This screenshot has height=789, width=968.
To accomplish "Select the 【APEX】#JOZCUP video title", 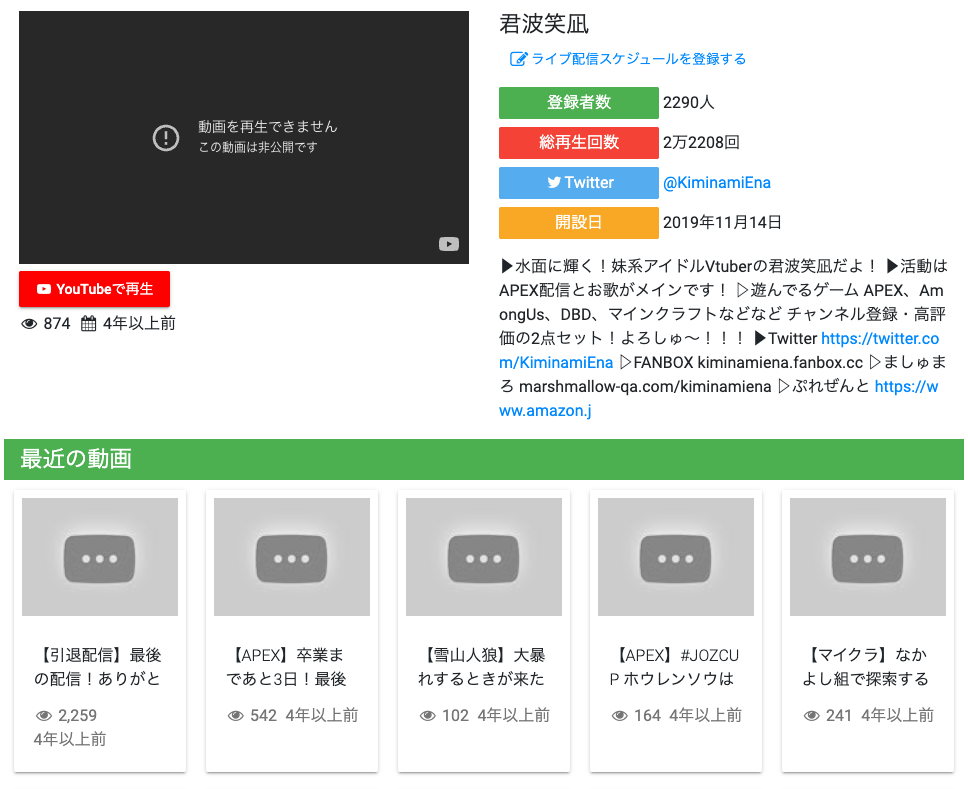I will pyautogui.click(x=676, y=667).
